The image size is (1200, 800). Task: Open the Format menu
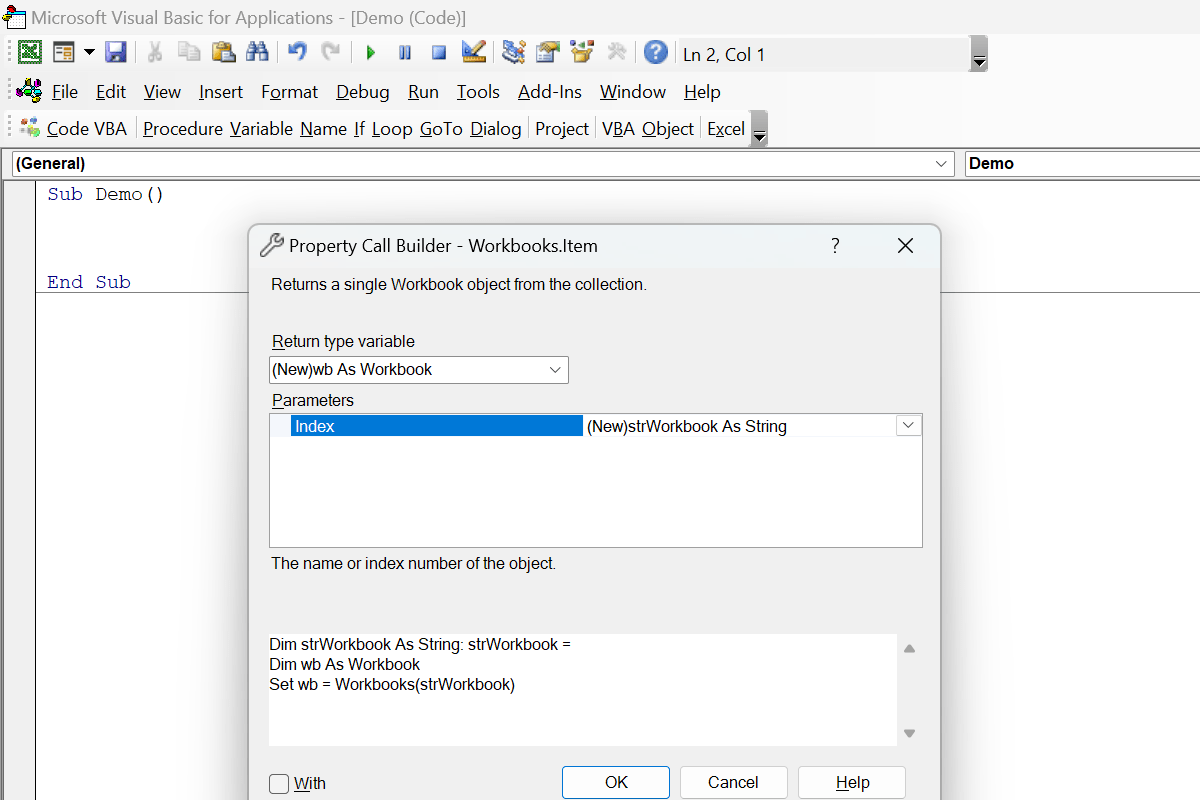point(290,92)
